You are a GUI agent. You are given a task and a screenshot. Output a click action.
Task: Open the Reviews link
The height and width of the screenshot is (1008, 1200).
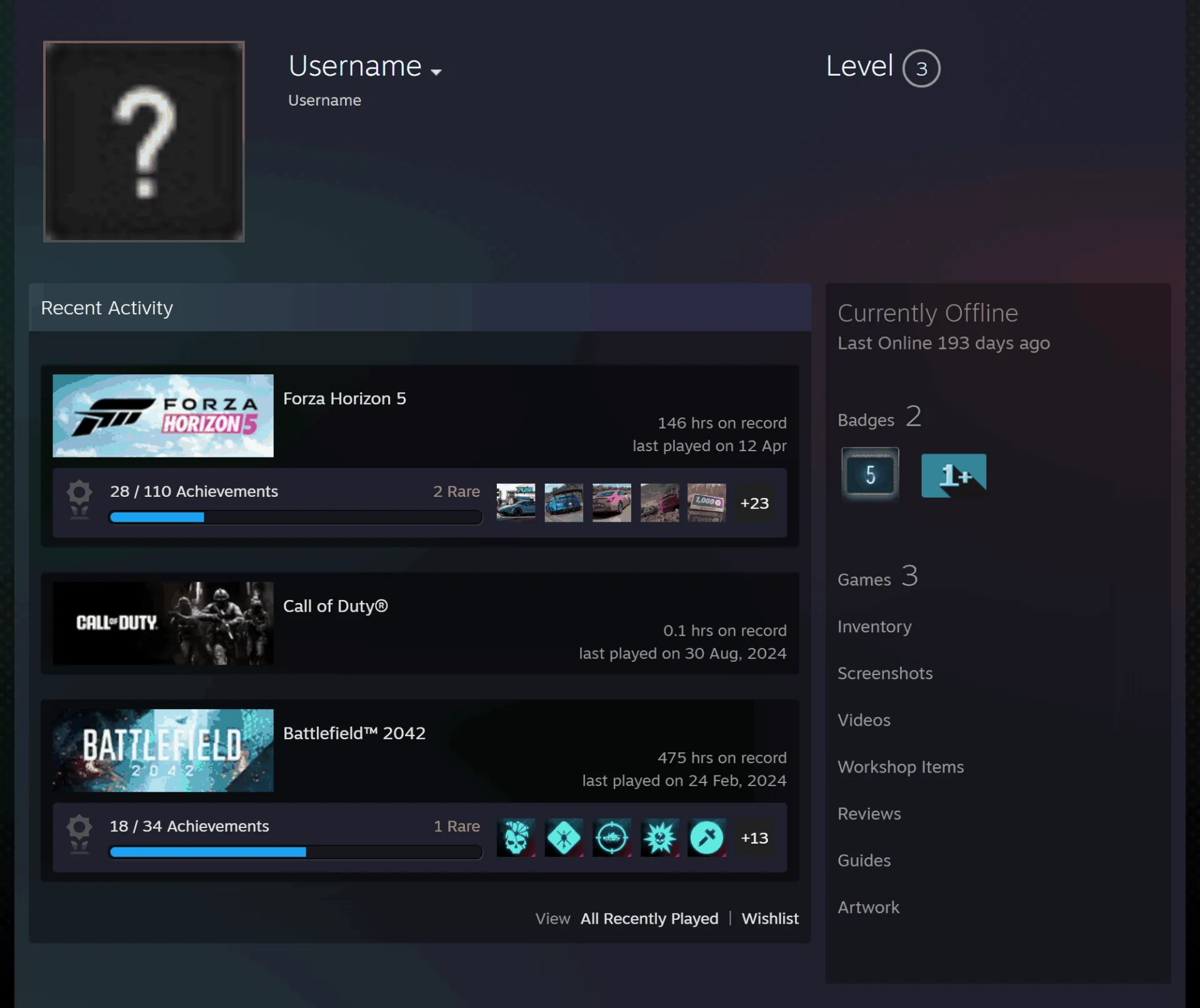pyautogui.click(x=869, y=814)
